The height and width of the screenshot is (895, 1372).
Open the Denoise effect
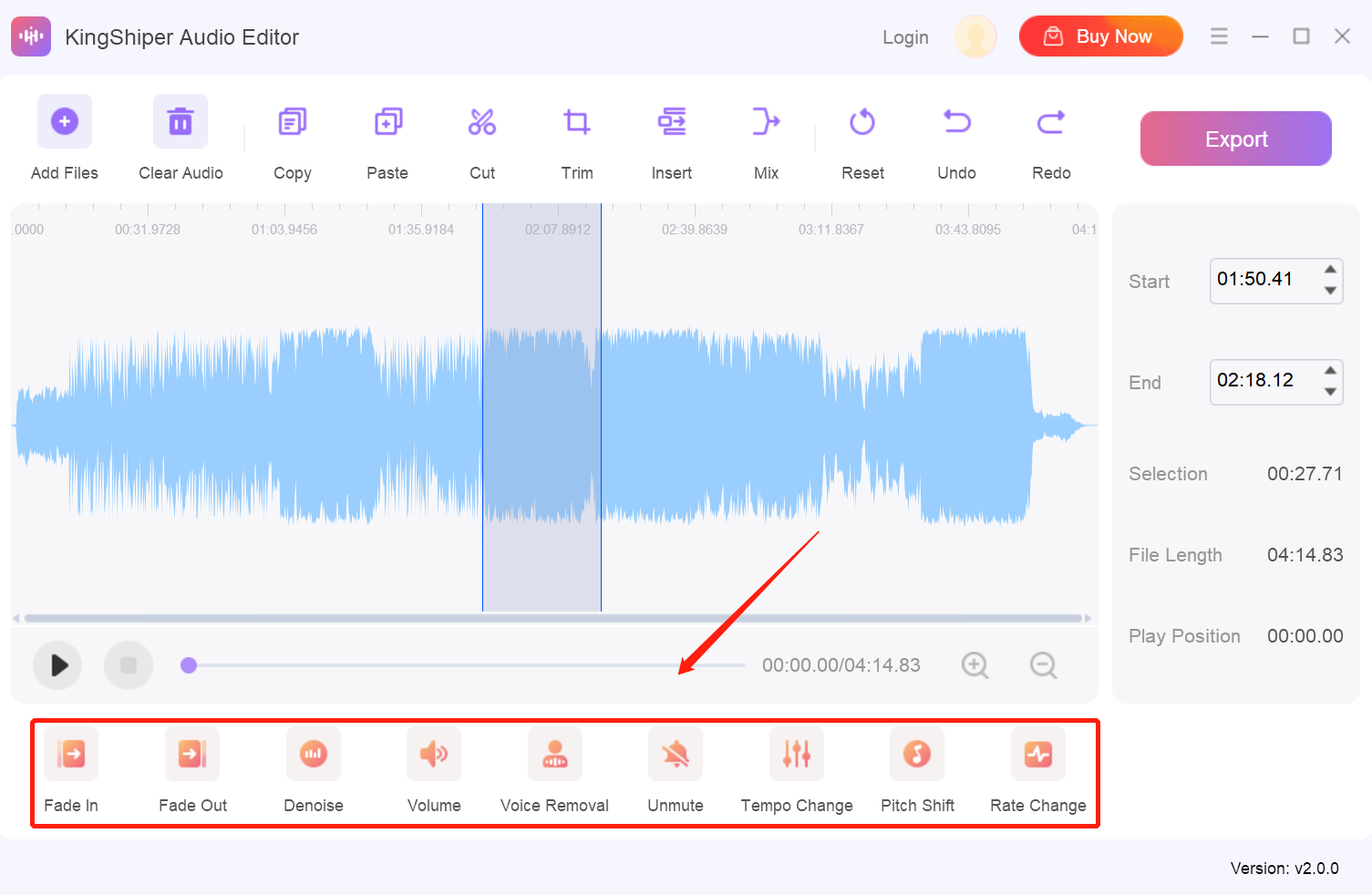314,754
